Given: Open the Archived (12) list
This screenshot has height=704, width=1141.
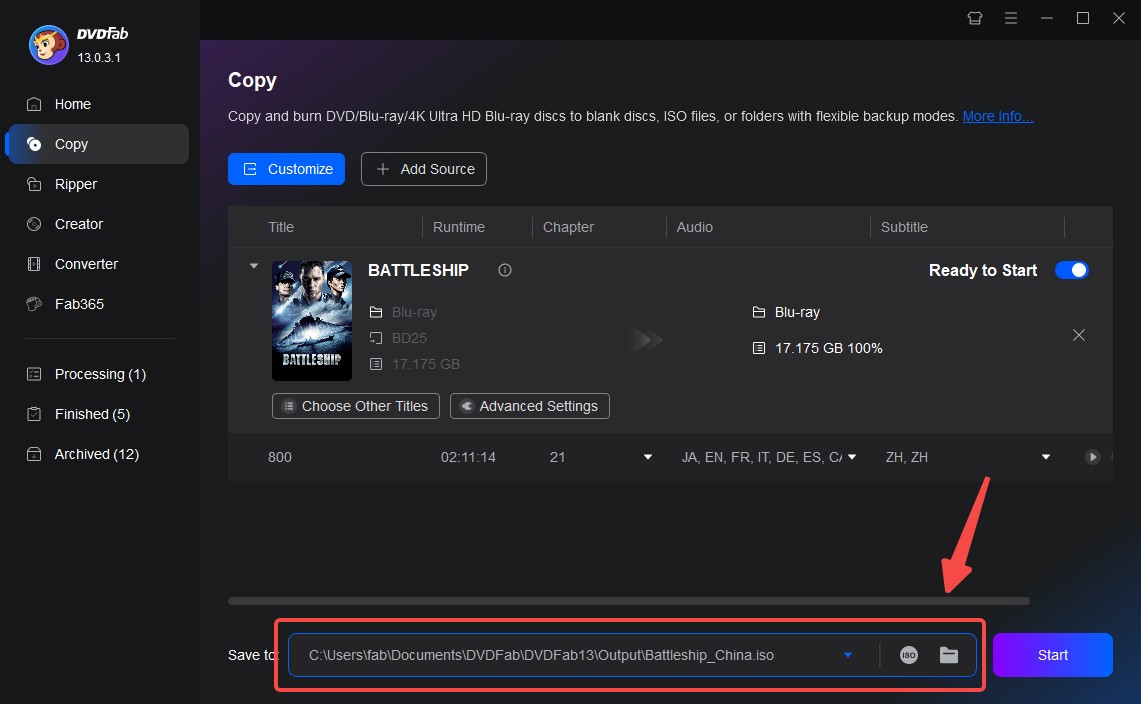Looking at the screenshot, I should 95,454.
